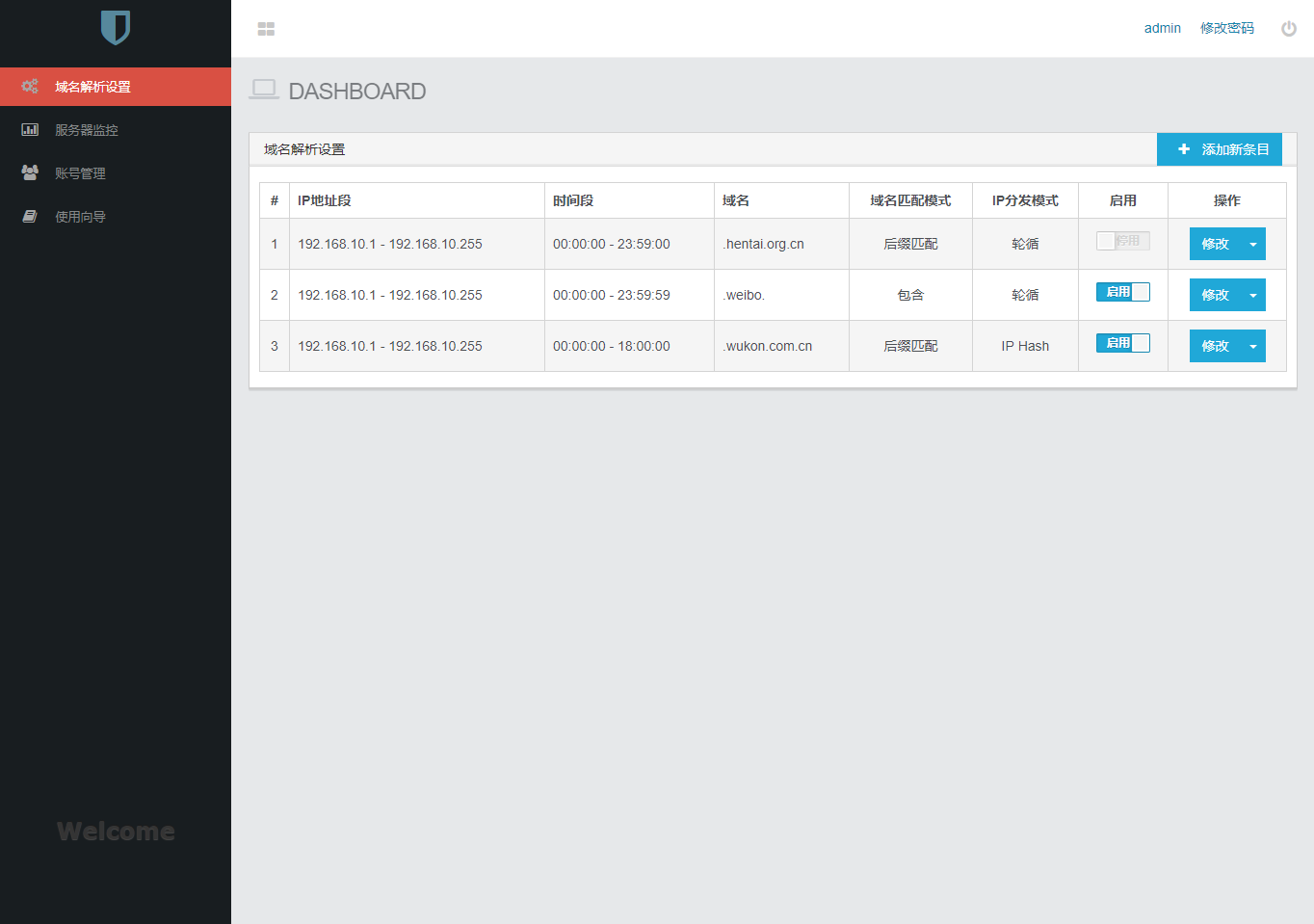Open 域名解析设置 menu item
Screen dimensions: 1314x924
point(116,87)
